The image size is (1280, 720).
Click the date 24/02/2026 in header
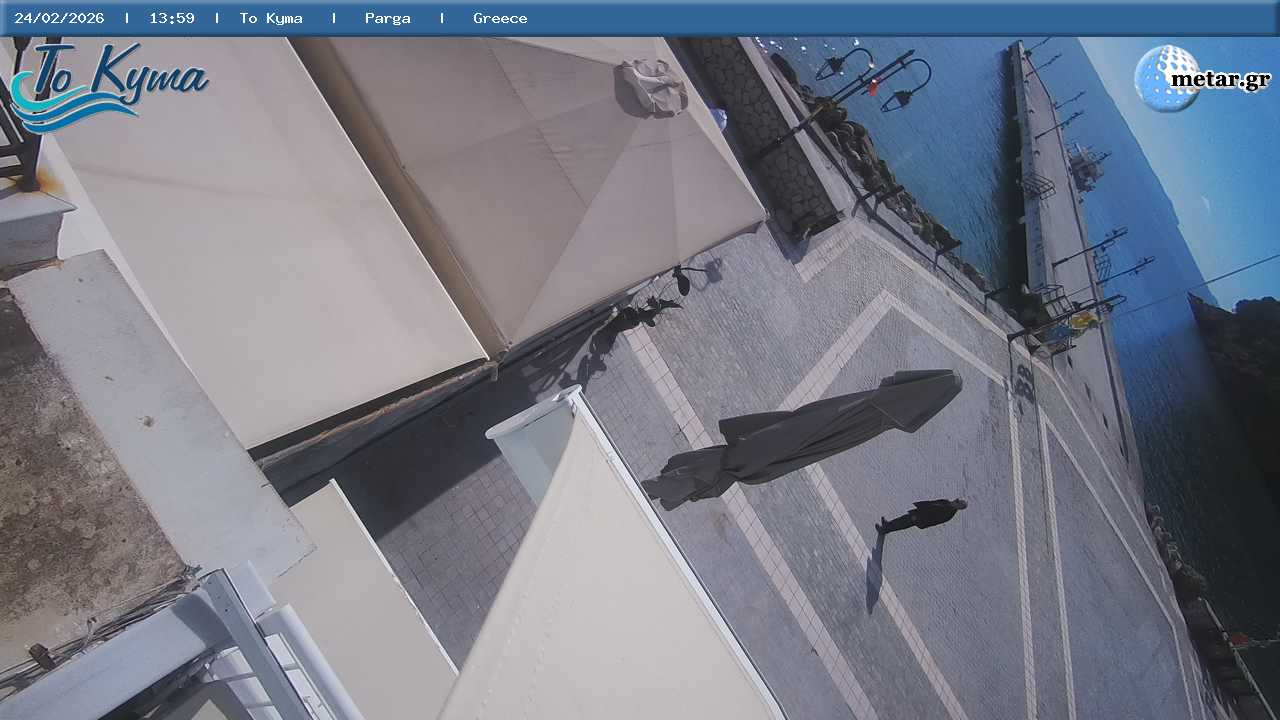tap(59, 18)
